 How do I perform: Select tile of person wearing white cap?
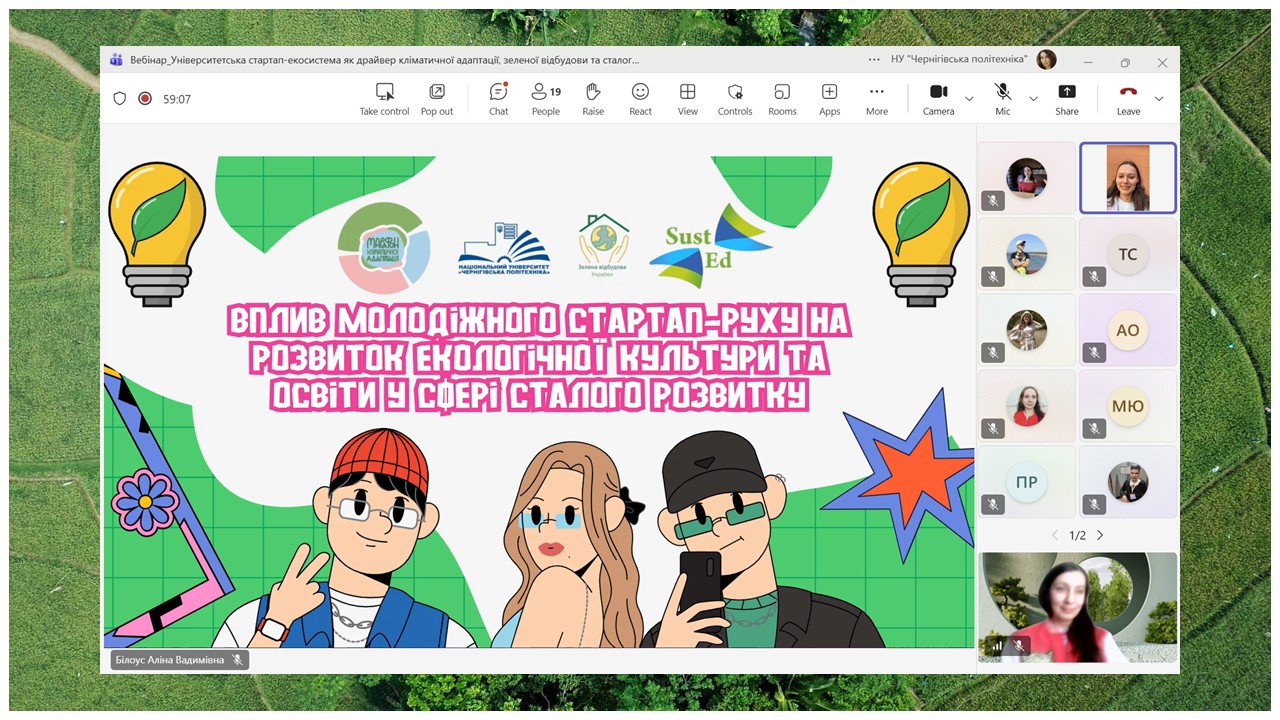point(1027,254)
